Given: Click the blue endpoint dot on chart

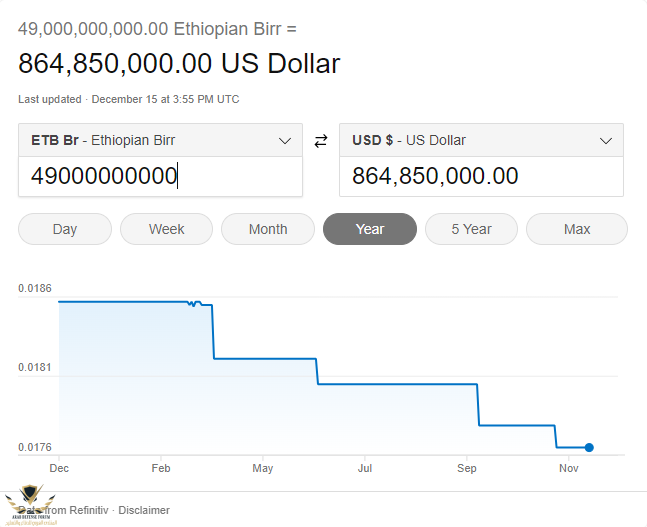Looking at the screenshot, I should [x=589, y=447].
